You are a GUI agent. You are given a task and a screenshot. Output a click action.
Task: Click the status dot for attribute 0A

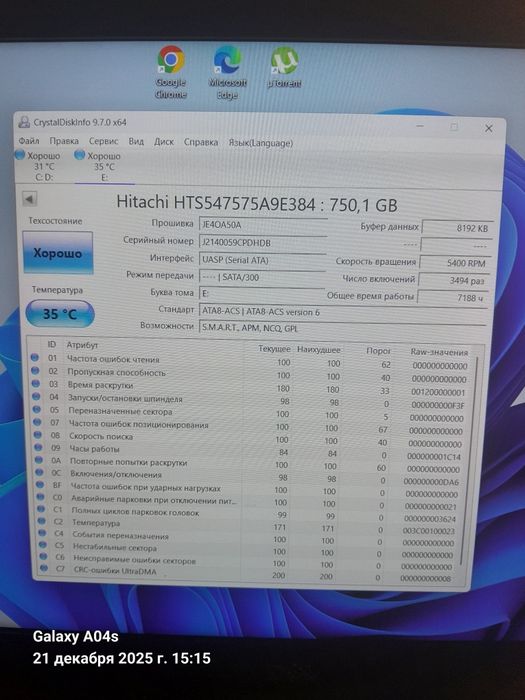pyautogui.click(x=39, y=459)
